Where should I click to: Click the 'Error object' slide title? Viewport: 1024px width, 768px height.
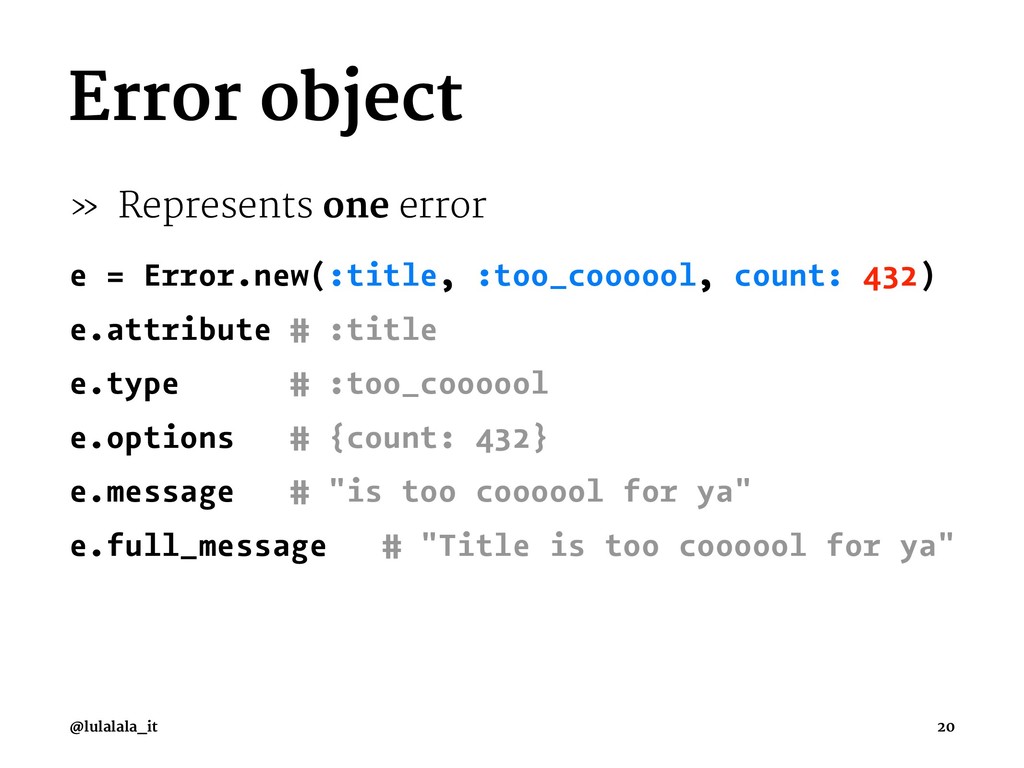point(266,98)
